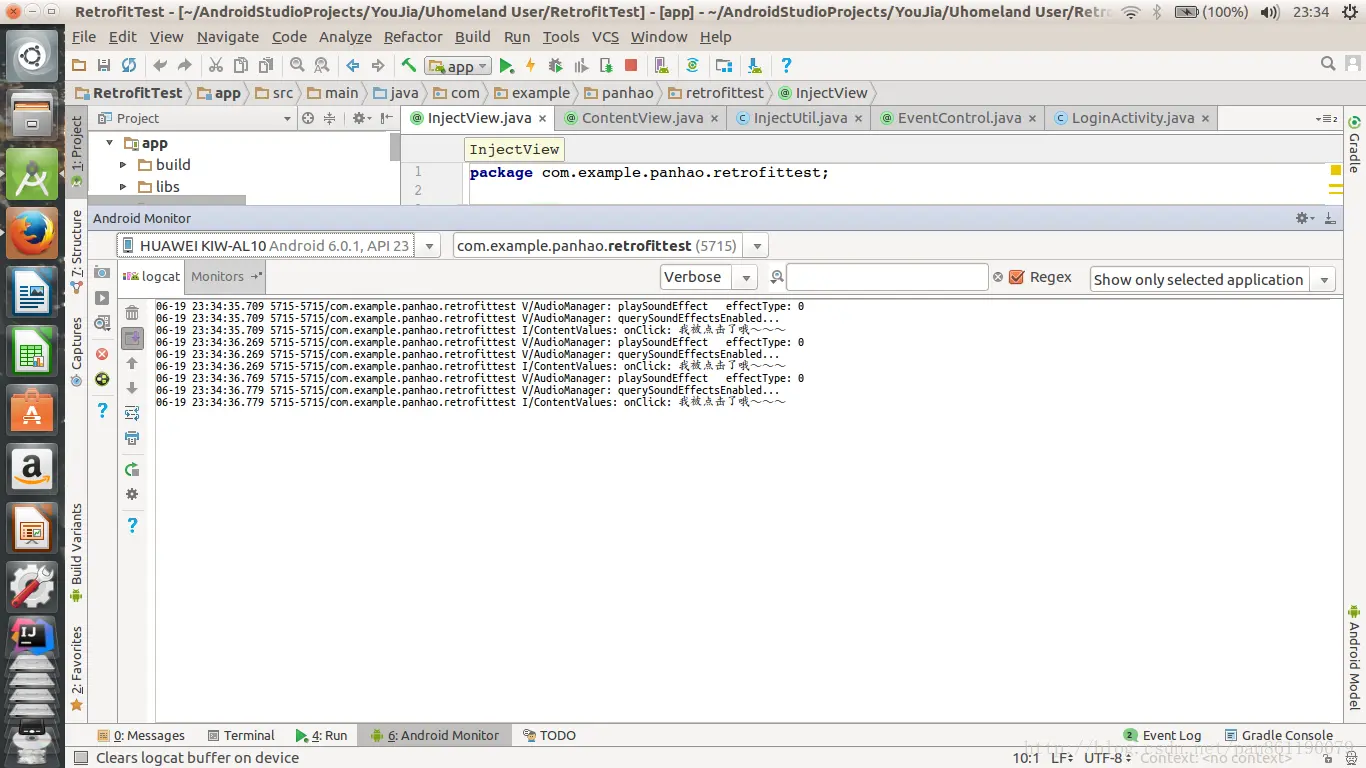Toggle the Z: Structure tool window
Screen dimensions: 1366x768
[77, 251]
